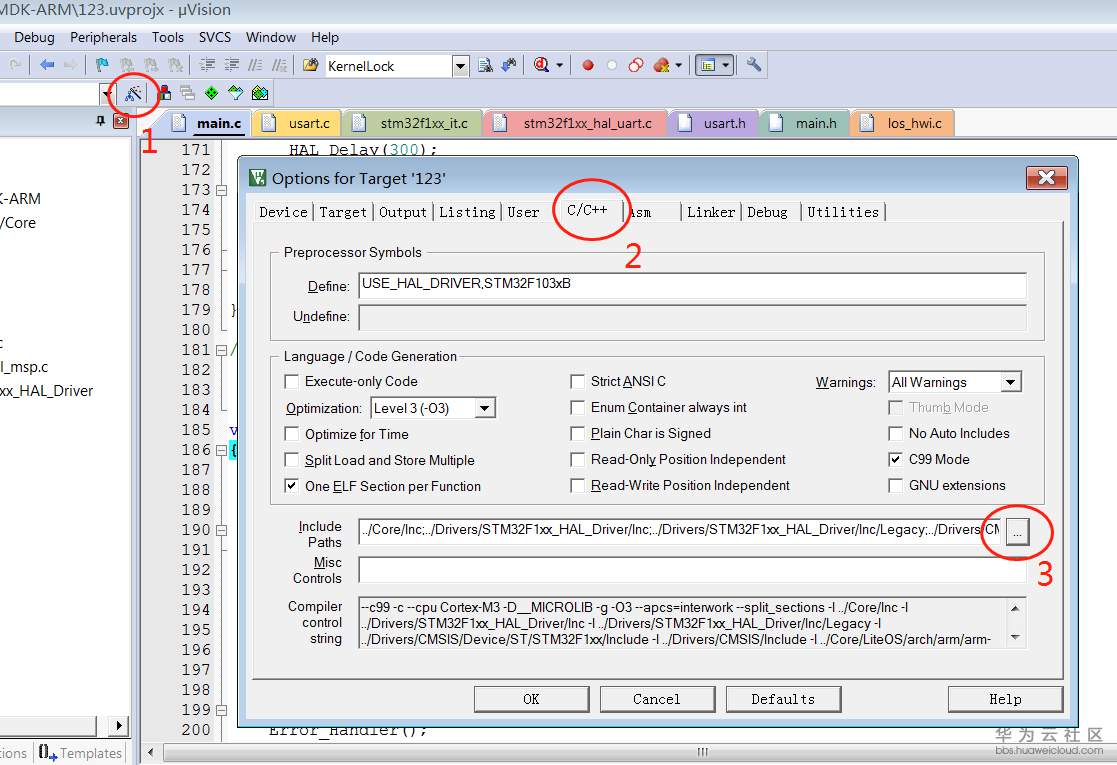Open the Pack Installer icon
1117x765 pixels.
pos(260,93)
